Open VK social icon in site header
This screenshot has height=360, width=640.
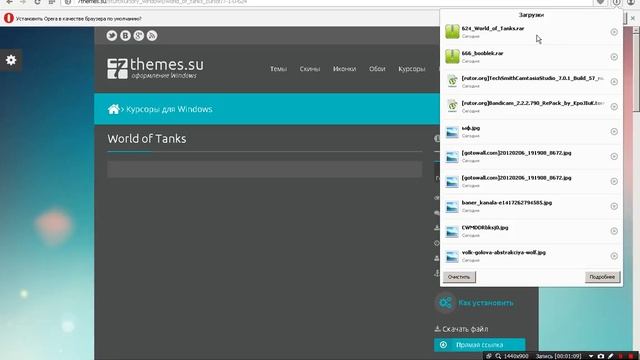click(125, 36)
